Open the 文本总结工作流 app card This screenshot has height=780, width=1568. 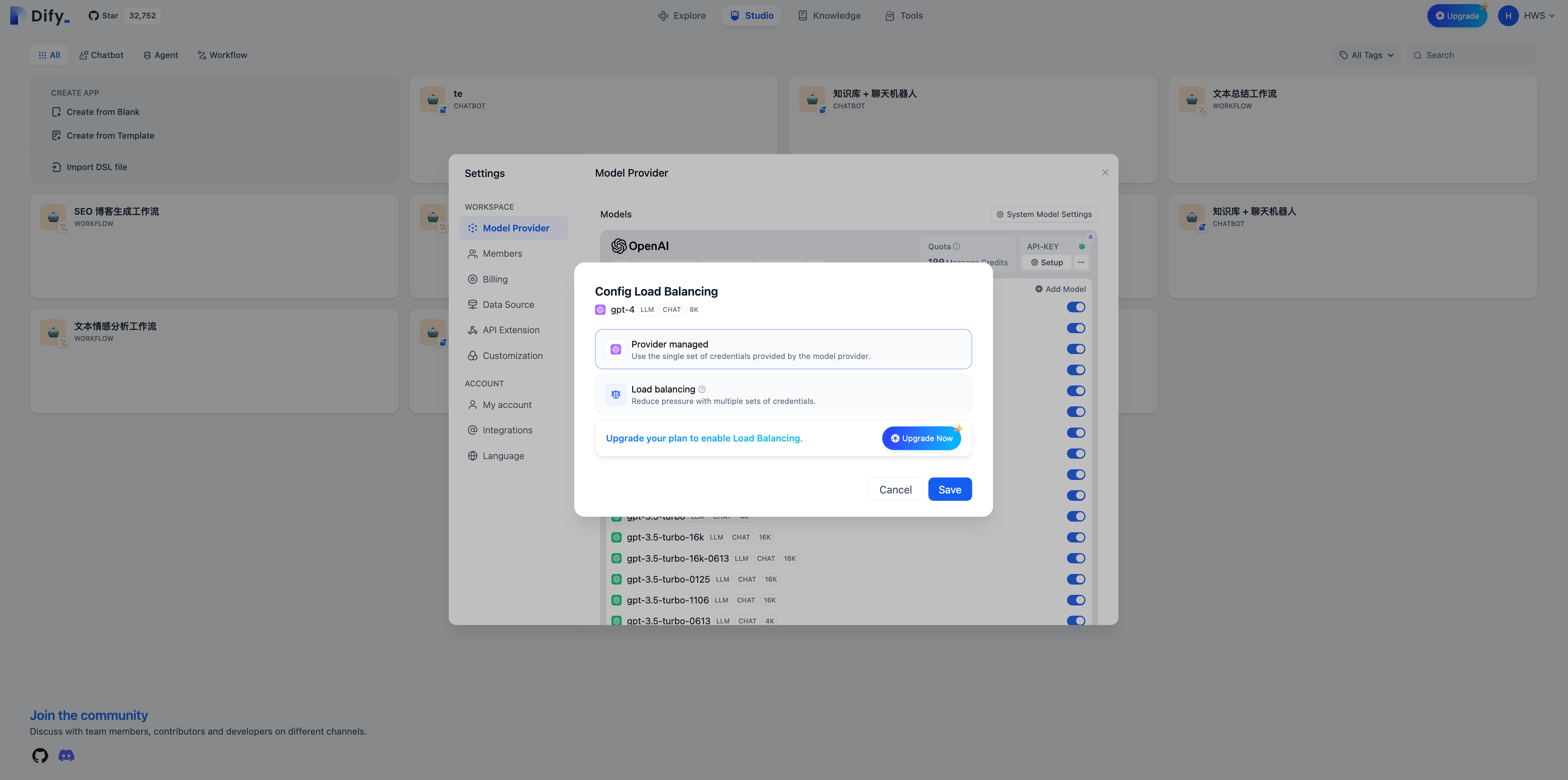[x=1352, y=130]
